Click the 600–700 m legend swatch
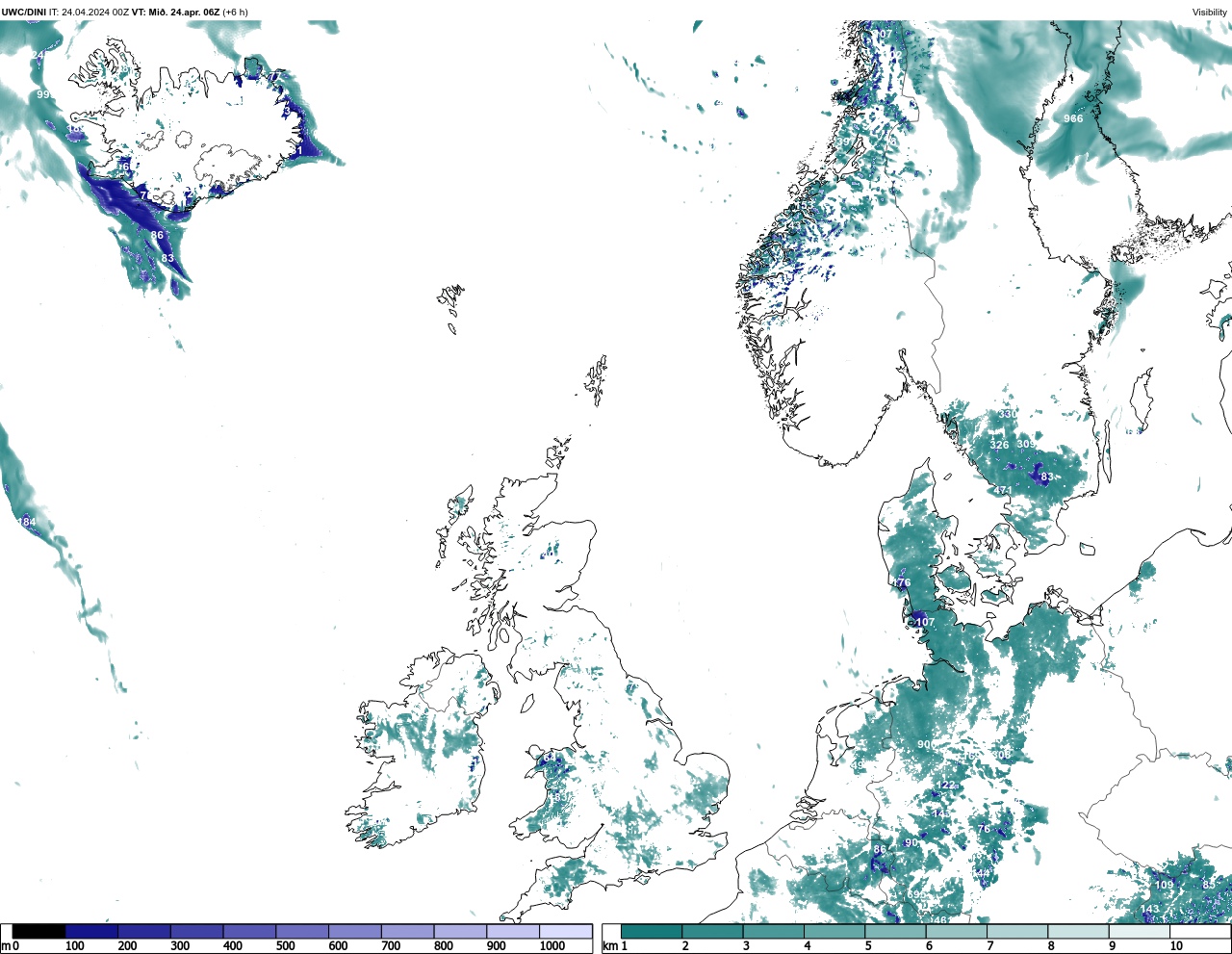 [x=354, y=932]
